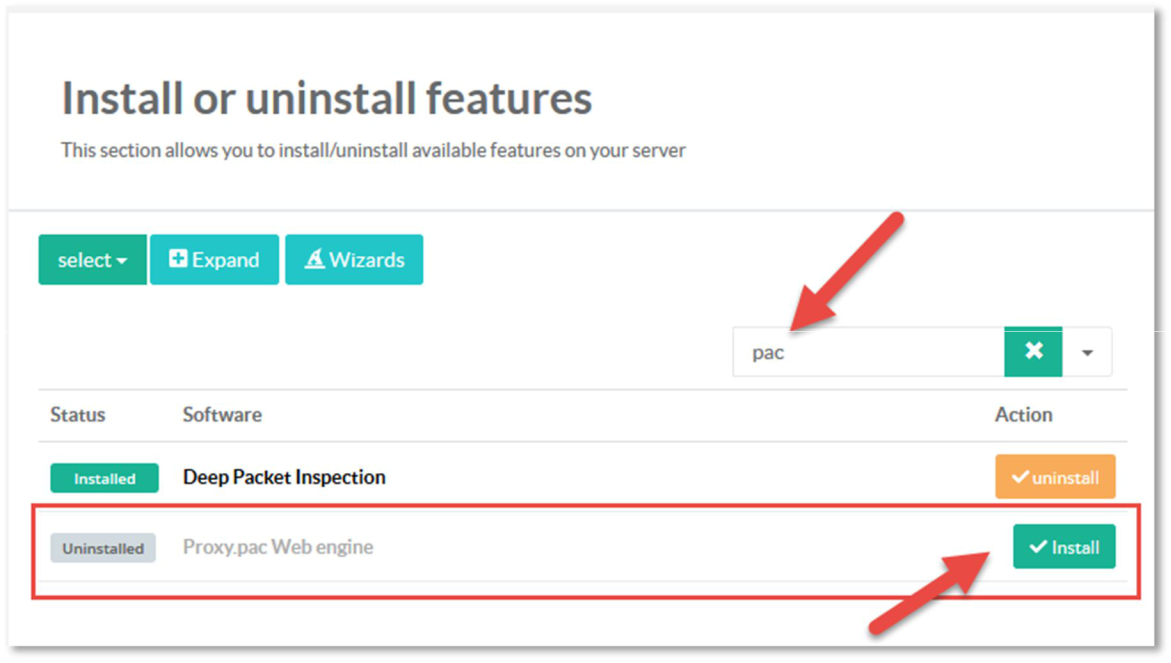
Task: Click the Action column header
Action: tap(1023, 414)
